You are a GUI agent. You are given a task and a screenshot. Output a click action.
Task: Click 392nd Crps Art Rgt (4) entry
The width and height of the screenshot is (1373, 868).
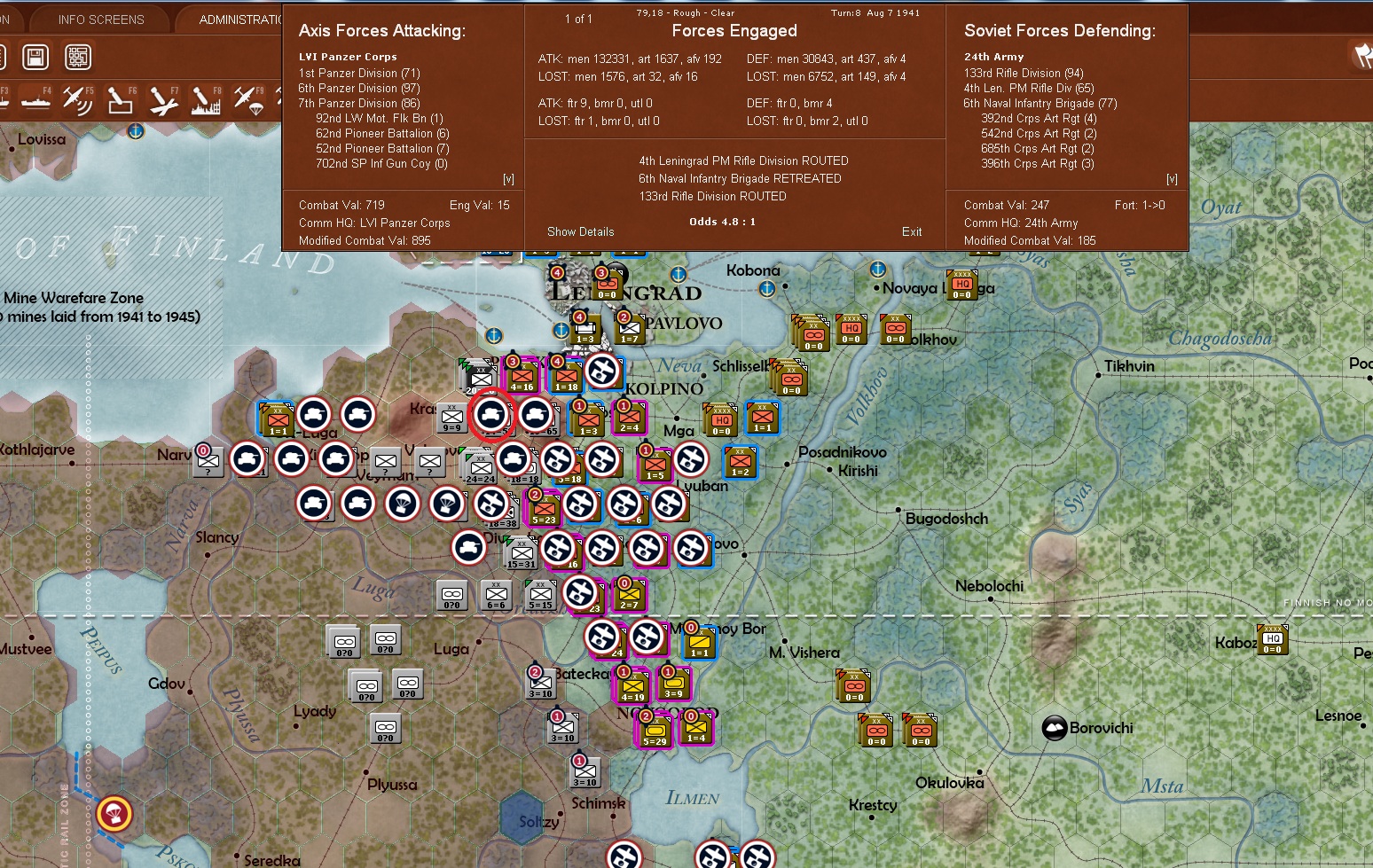[1039, 119]
